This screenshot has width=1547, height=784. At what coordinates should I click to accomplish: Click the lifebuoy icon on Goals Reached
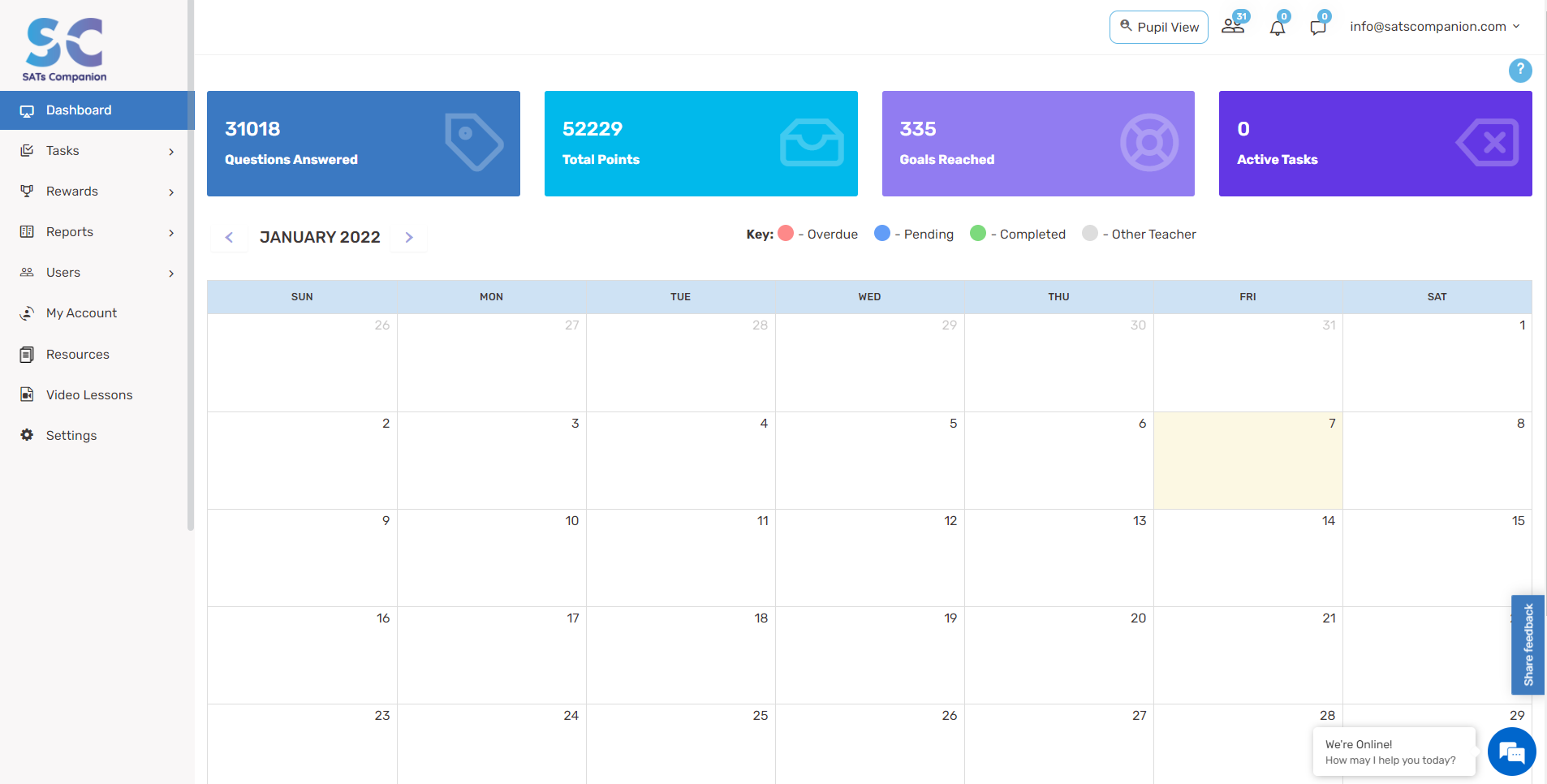[x=1149, y=143]
